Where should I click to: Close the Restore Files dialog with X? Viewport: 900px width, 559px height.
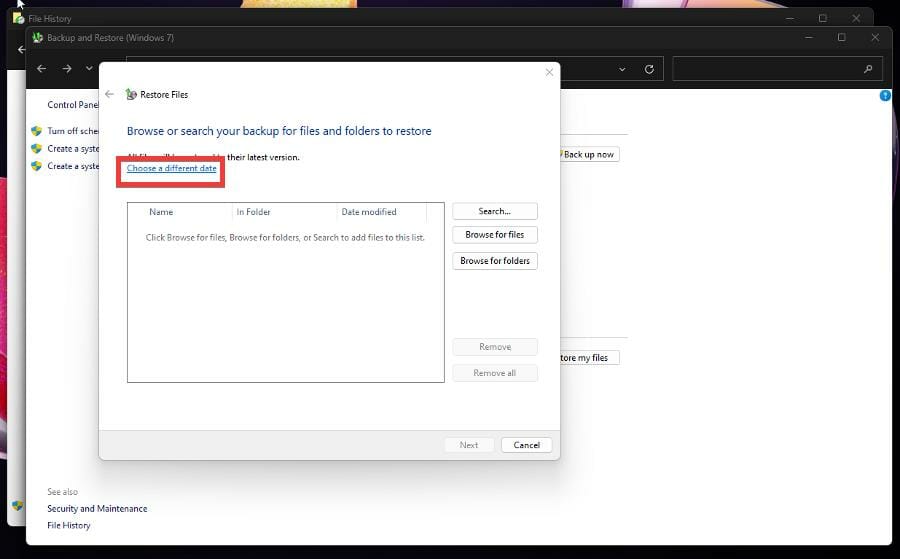click(x=549, y=72)
